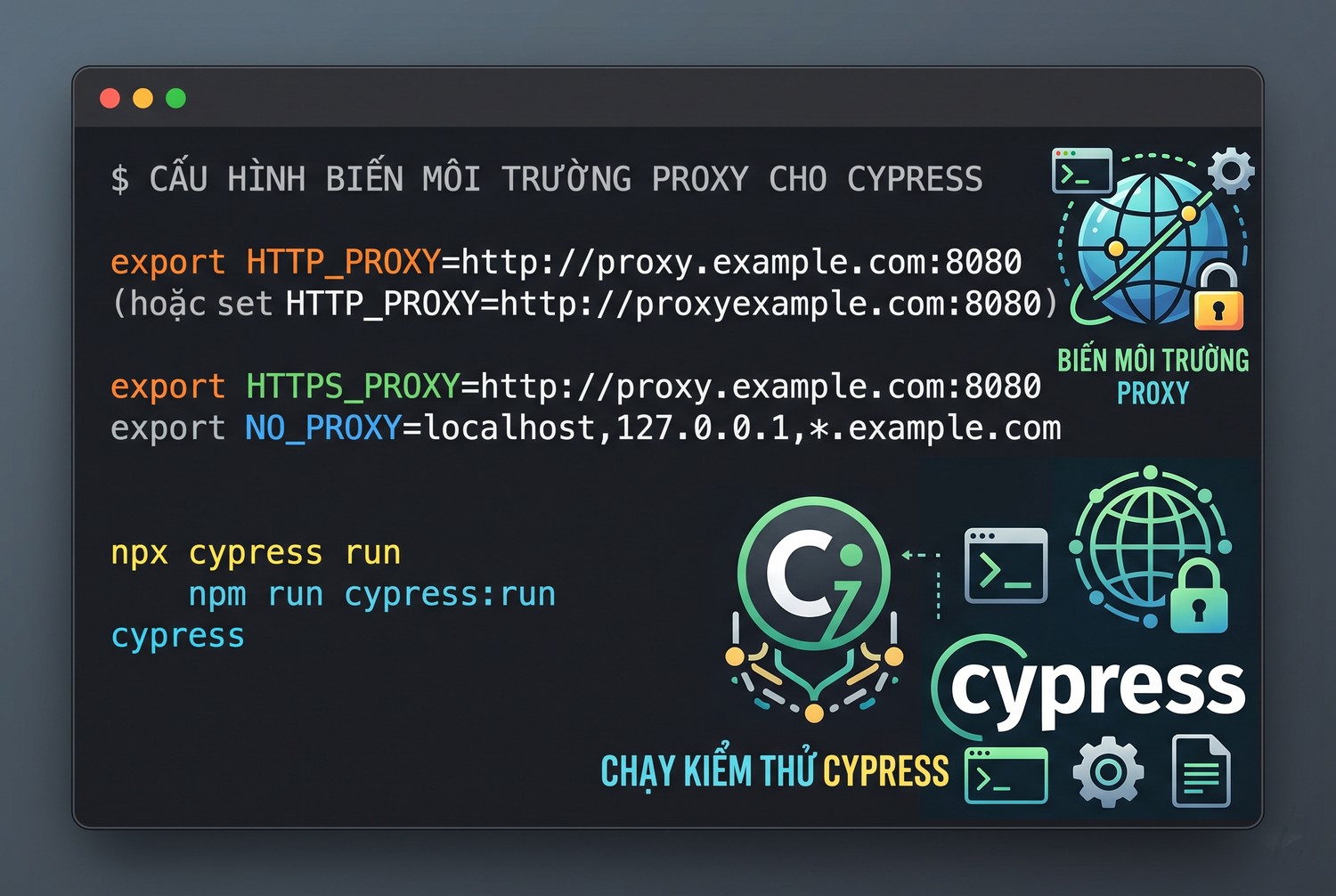Click the 'export HTTPS_PROXY' line
This screenshot has width=1336, height=896.
coord(575,387)
